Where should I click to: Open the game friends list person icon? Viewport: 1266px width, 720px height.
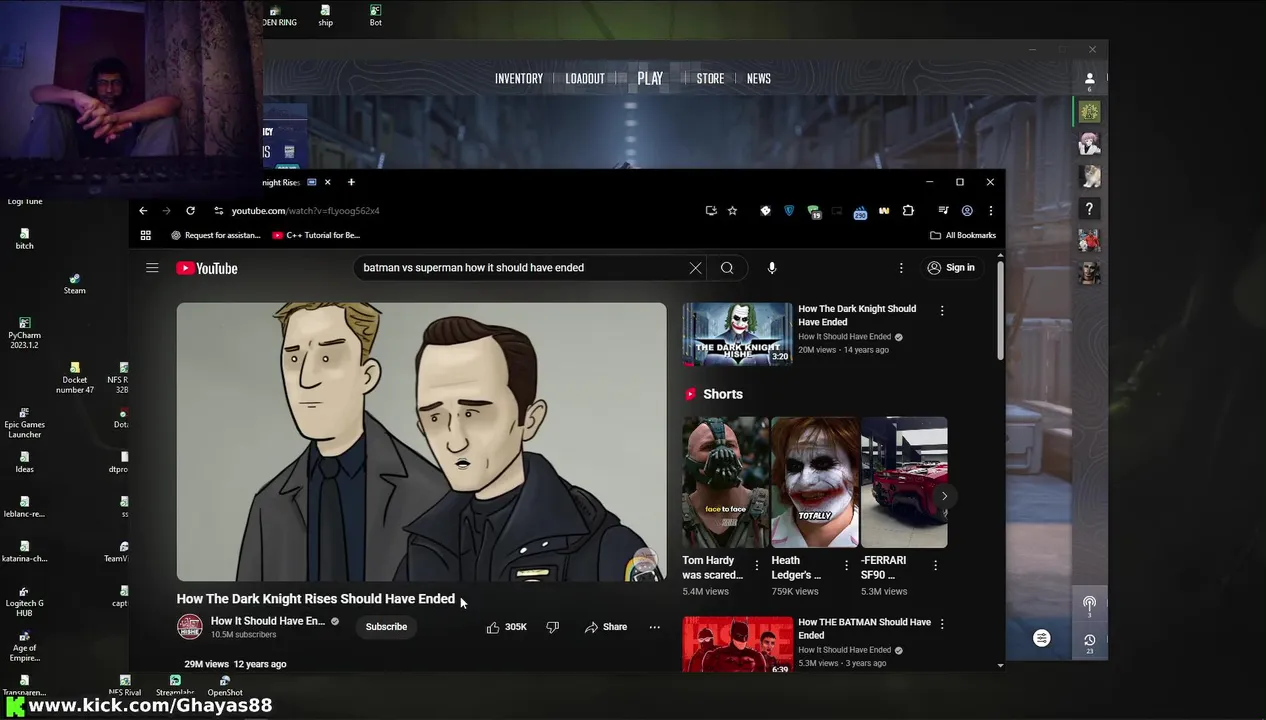[1089, 78]
